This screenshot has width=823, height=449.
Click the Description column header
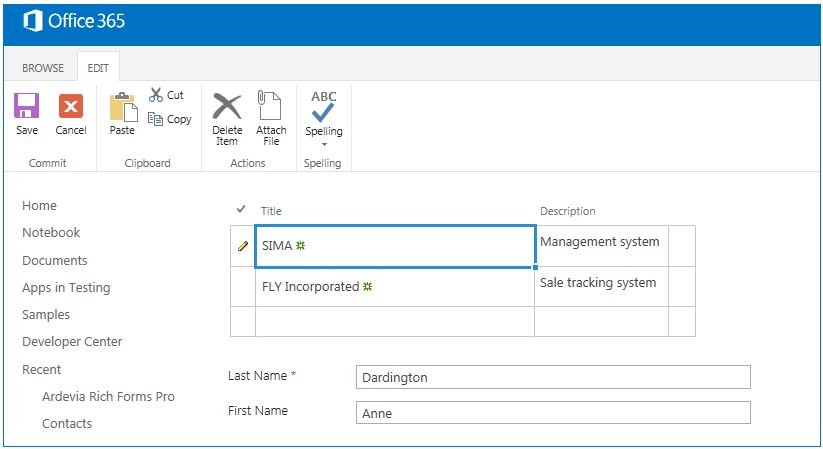(x=567, y=211)
